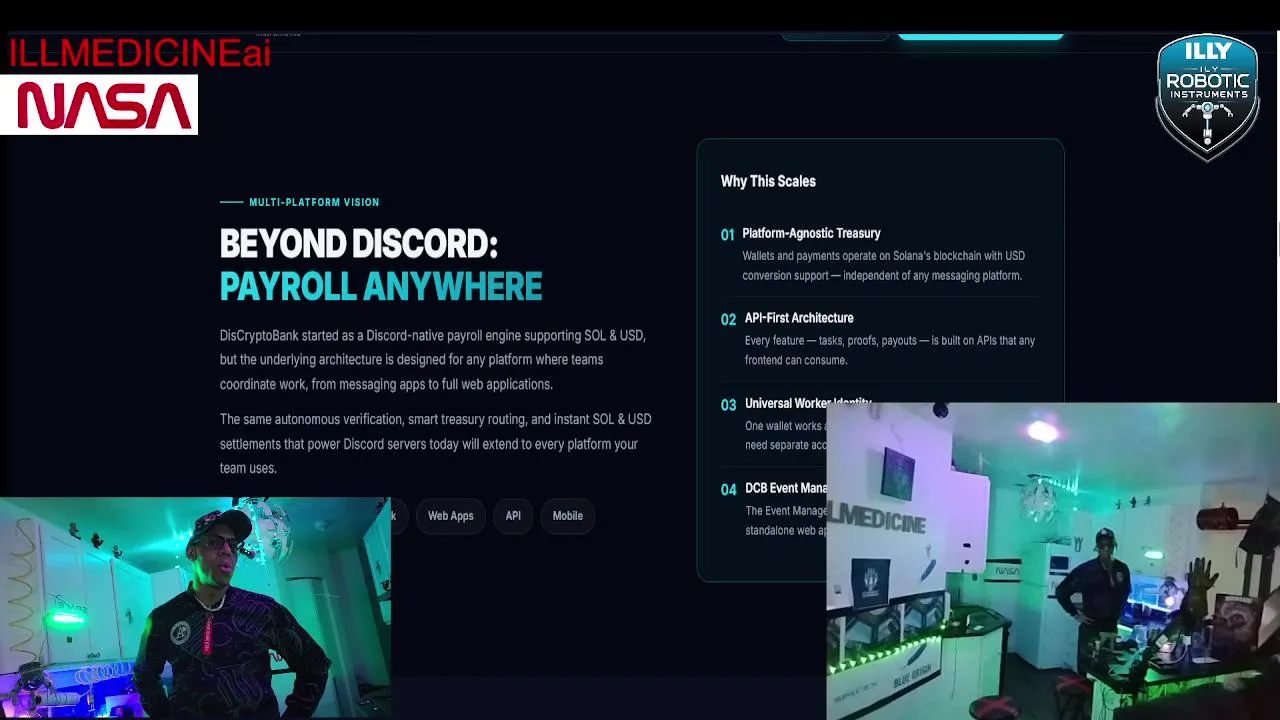Click the page vertical scrollbar thumb
This screenshot has width=1280, height=720.
1277,240
